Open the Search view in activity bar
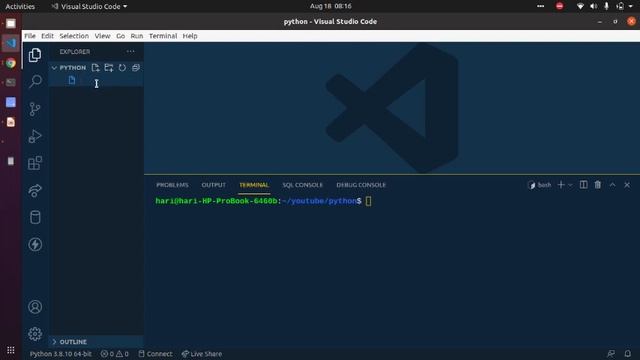This screenshot has height=360, width=640. point(35,82)
